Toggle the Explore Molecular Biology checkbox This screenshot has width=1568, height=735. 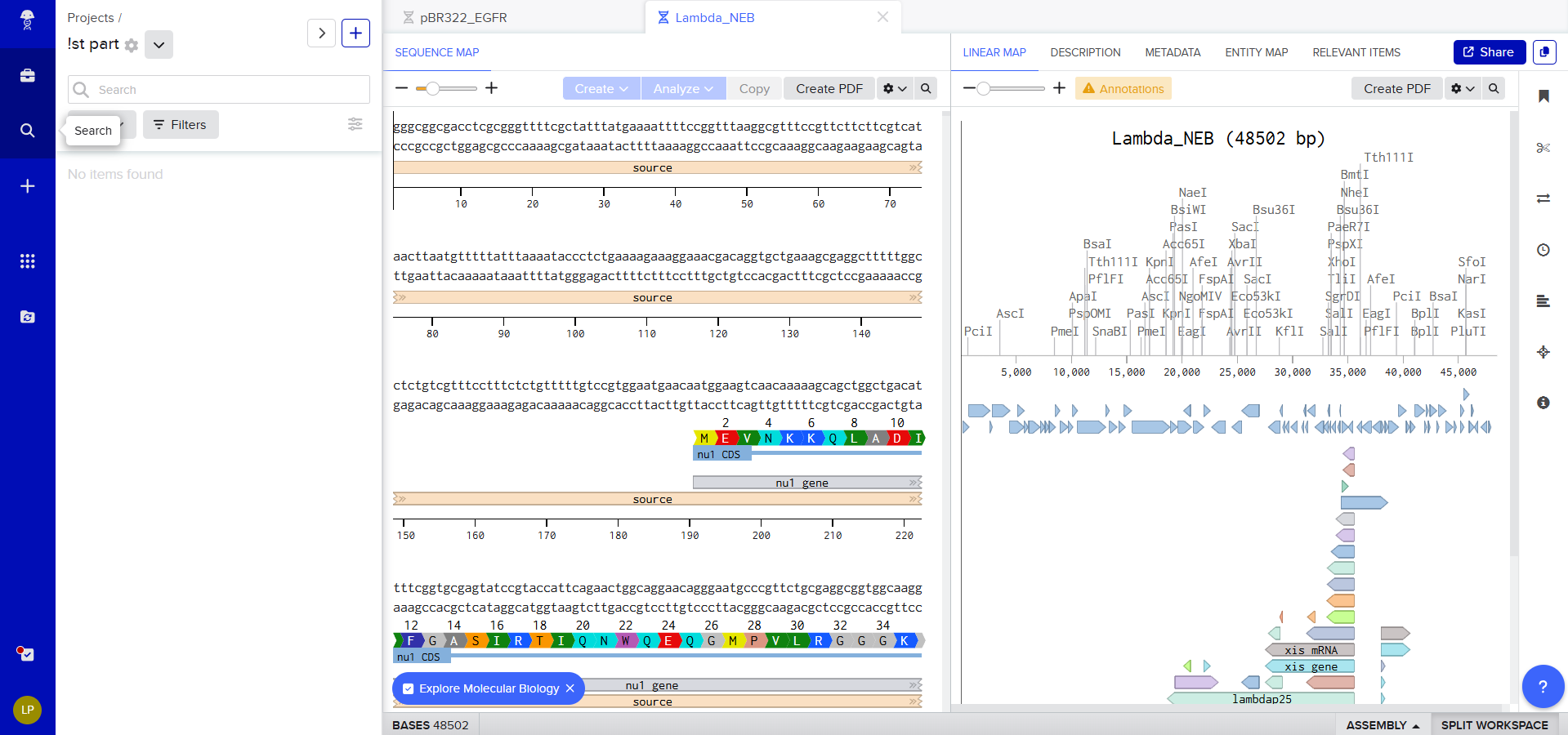pyautogui.click(x=409, y=688)
